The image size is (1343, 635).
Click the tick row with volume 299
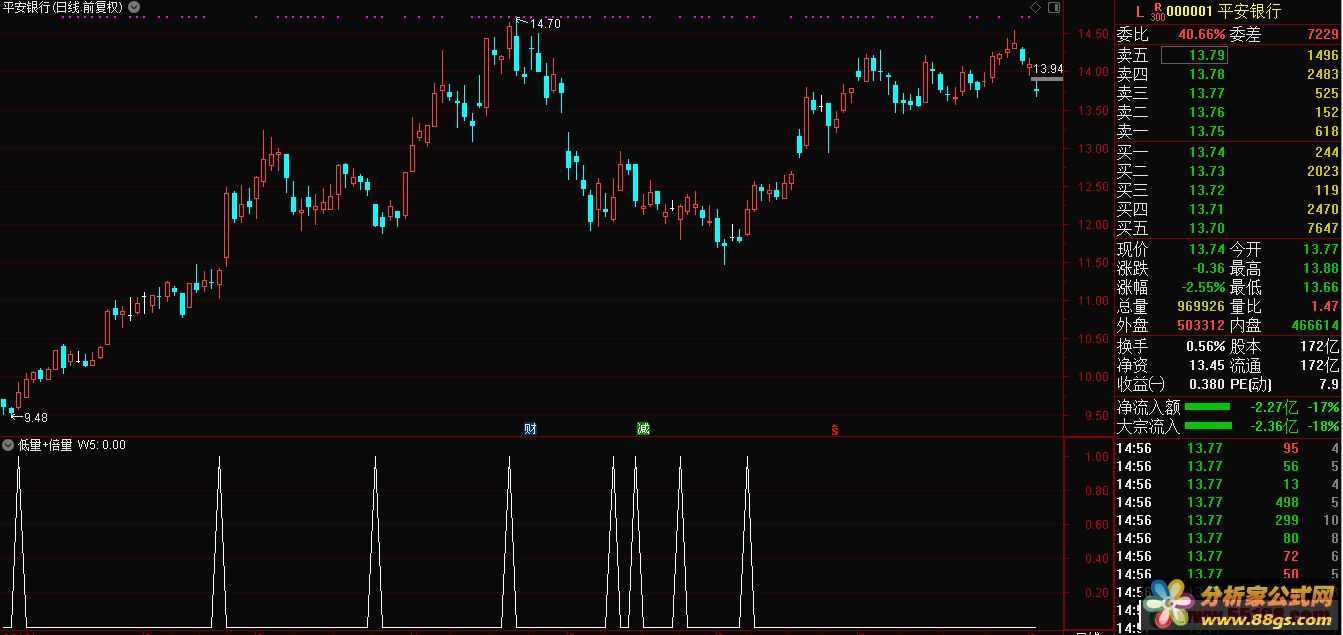click(x=1229, y=520)
